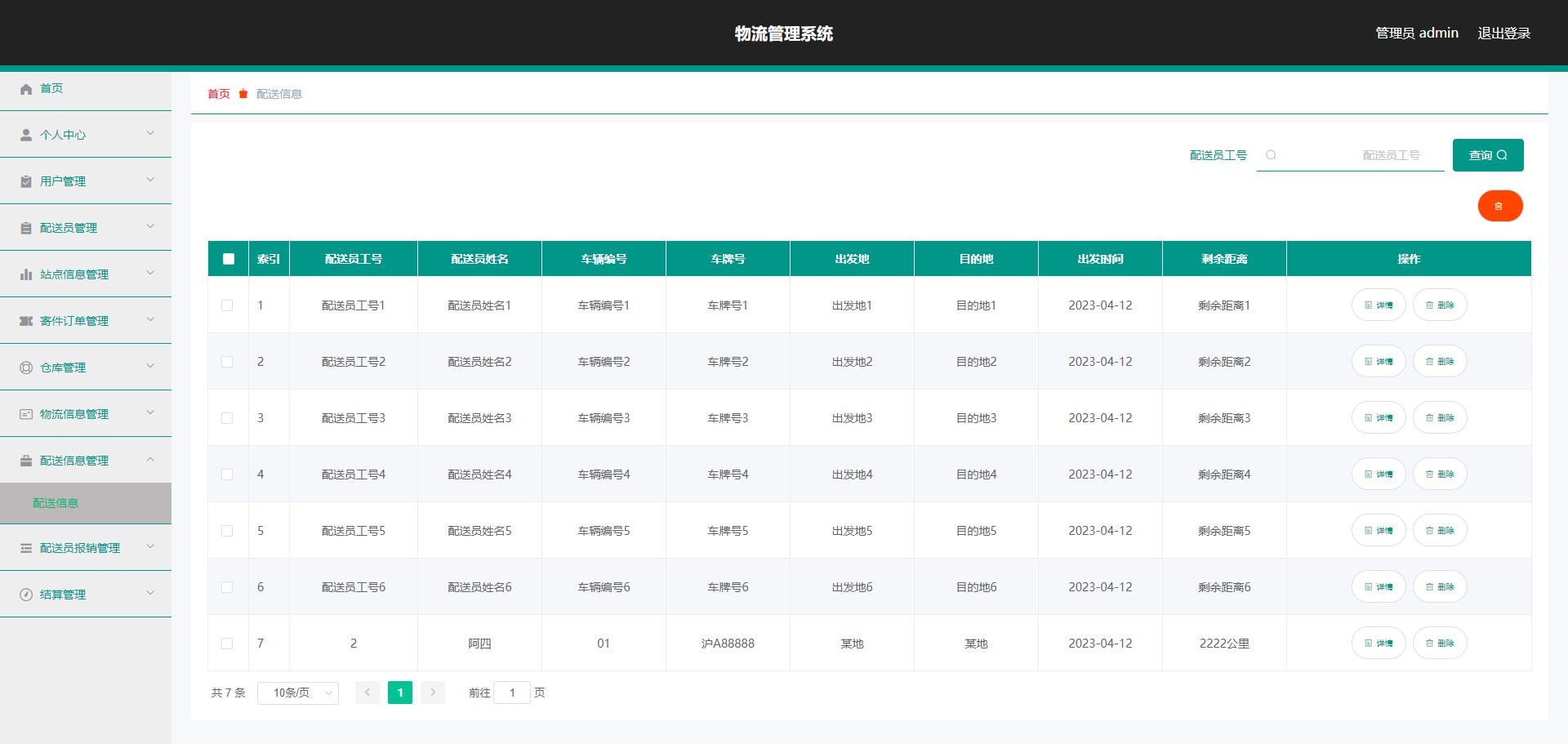1568x744 pixels.
Task: Select the 配送信息 submenu item
Action: tap(86, 503)
